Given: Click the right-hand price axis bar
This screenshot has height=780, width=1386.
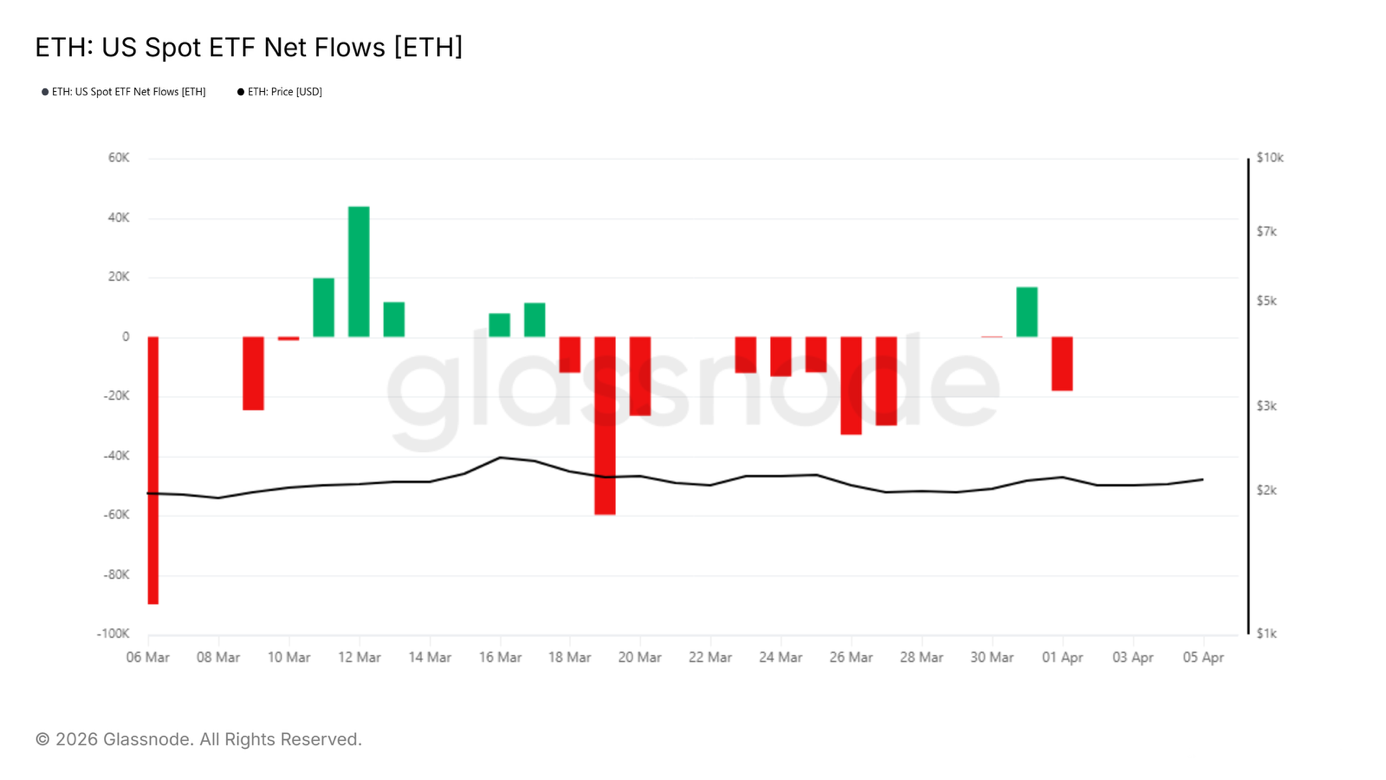Looking at the screenshot, I should 1248,396.
